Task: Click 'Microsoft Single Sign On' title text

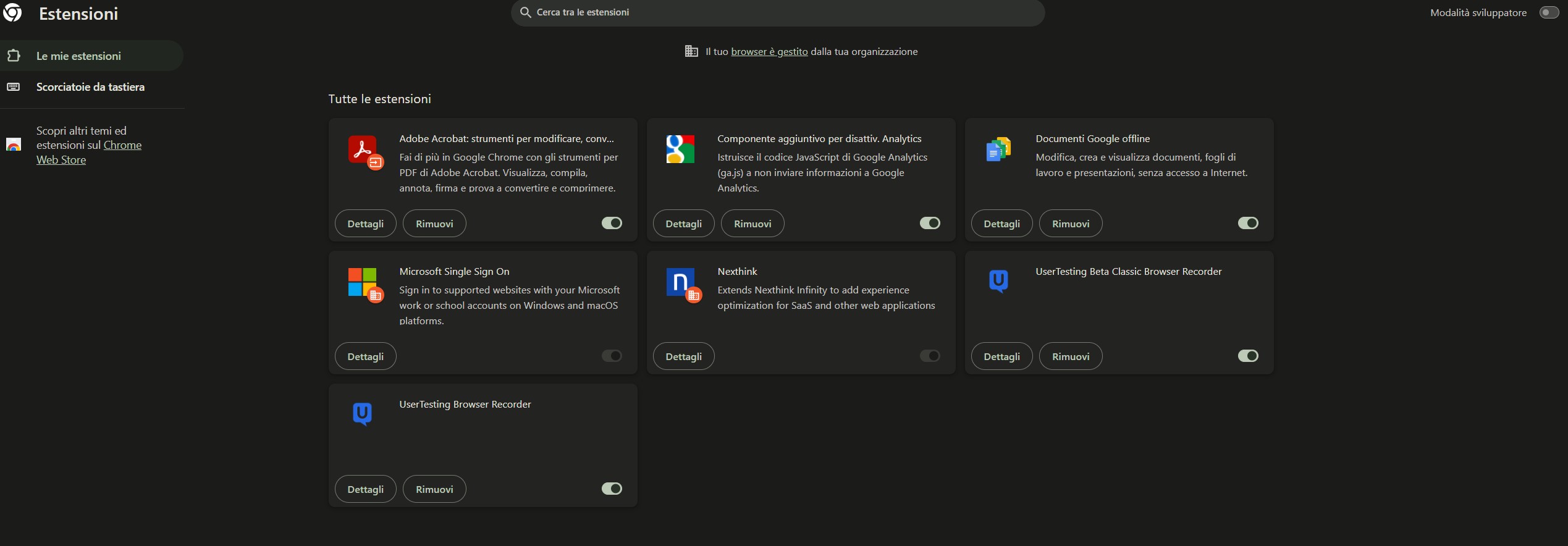Action: click(x=454, y=271)
